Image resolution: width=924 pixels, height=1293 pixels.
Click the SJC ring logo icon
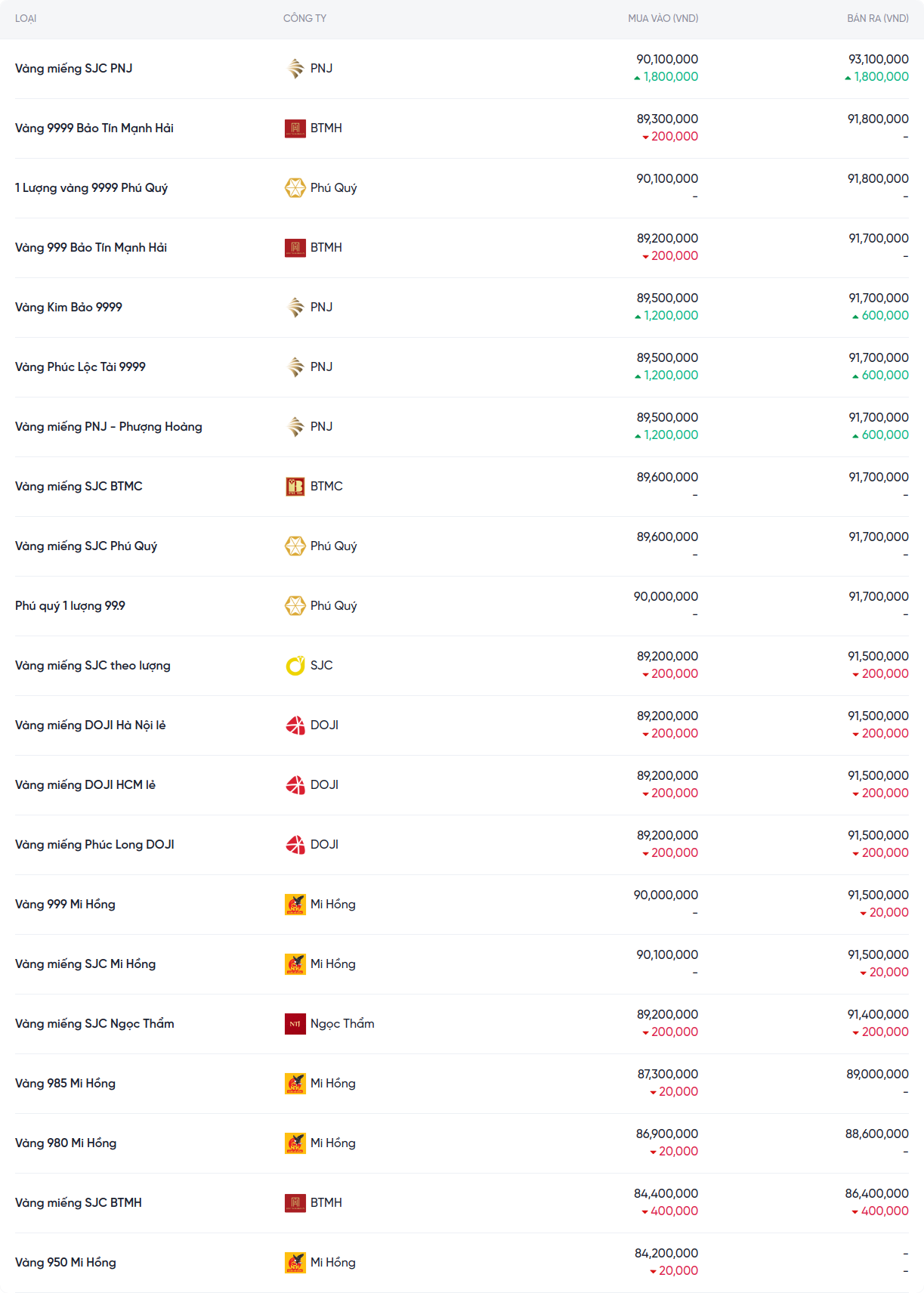(x=295, y=666)
